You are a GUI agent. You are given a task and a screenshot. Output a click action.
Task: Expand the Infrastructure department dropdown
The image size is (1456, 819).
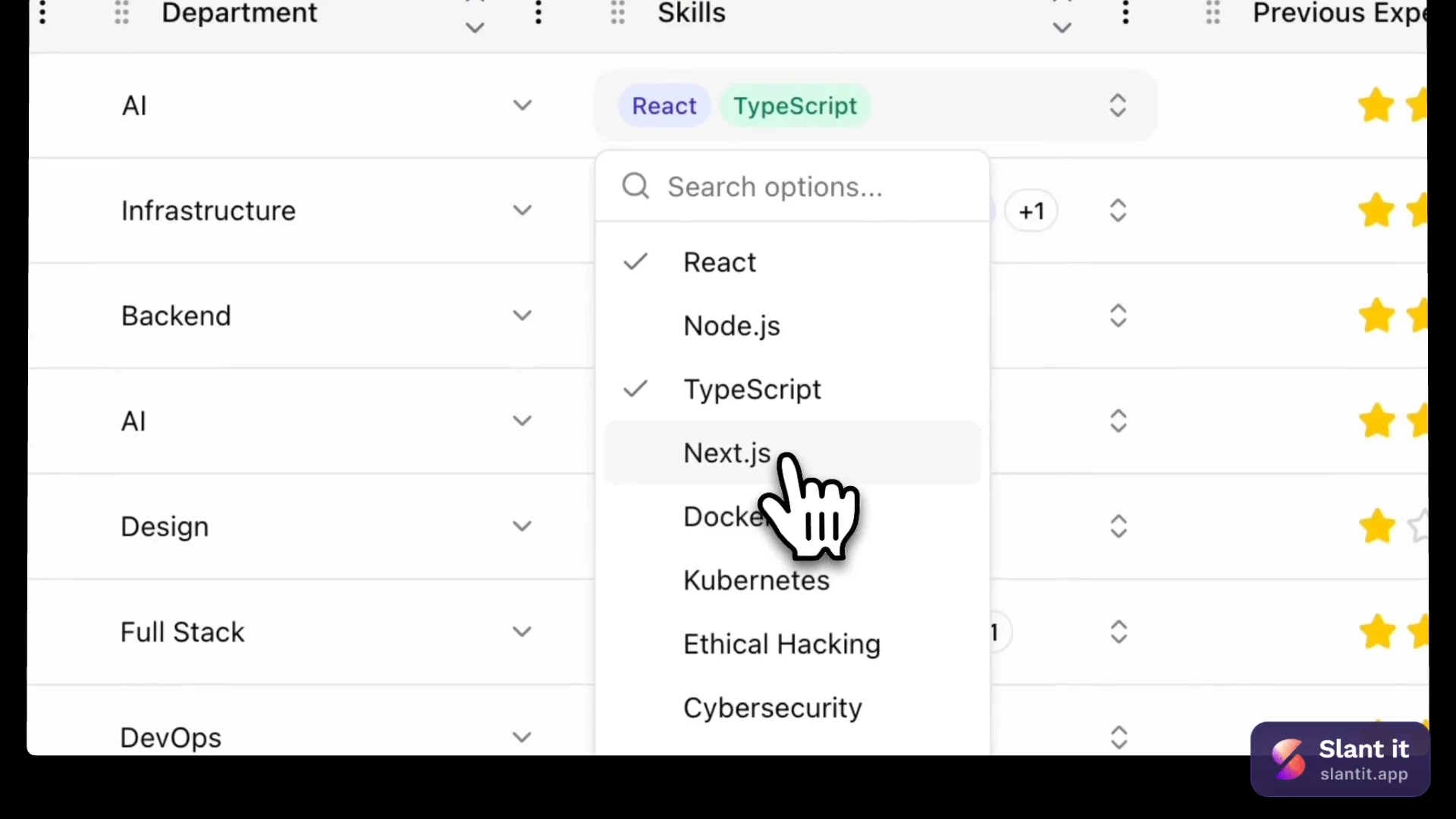[x=522, y=211]
